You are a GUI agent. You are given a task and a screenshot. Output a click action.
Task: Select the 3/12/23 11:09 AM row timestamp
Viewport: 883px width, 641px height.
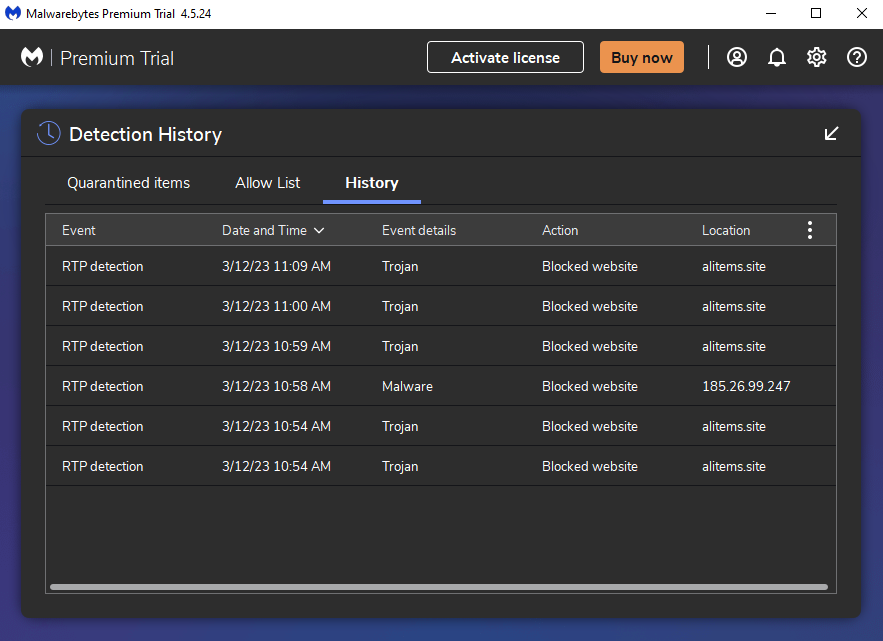click(x=276, y=266)
